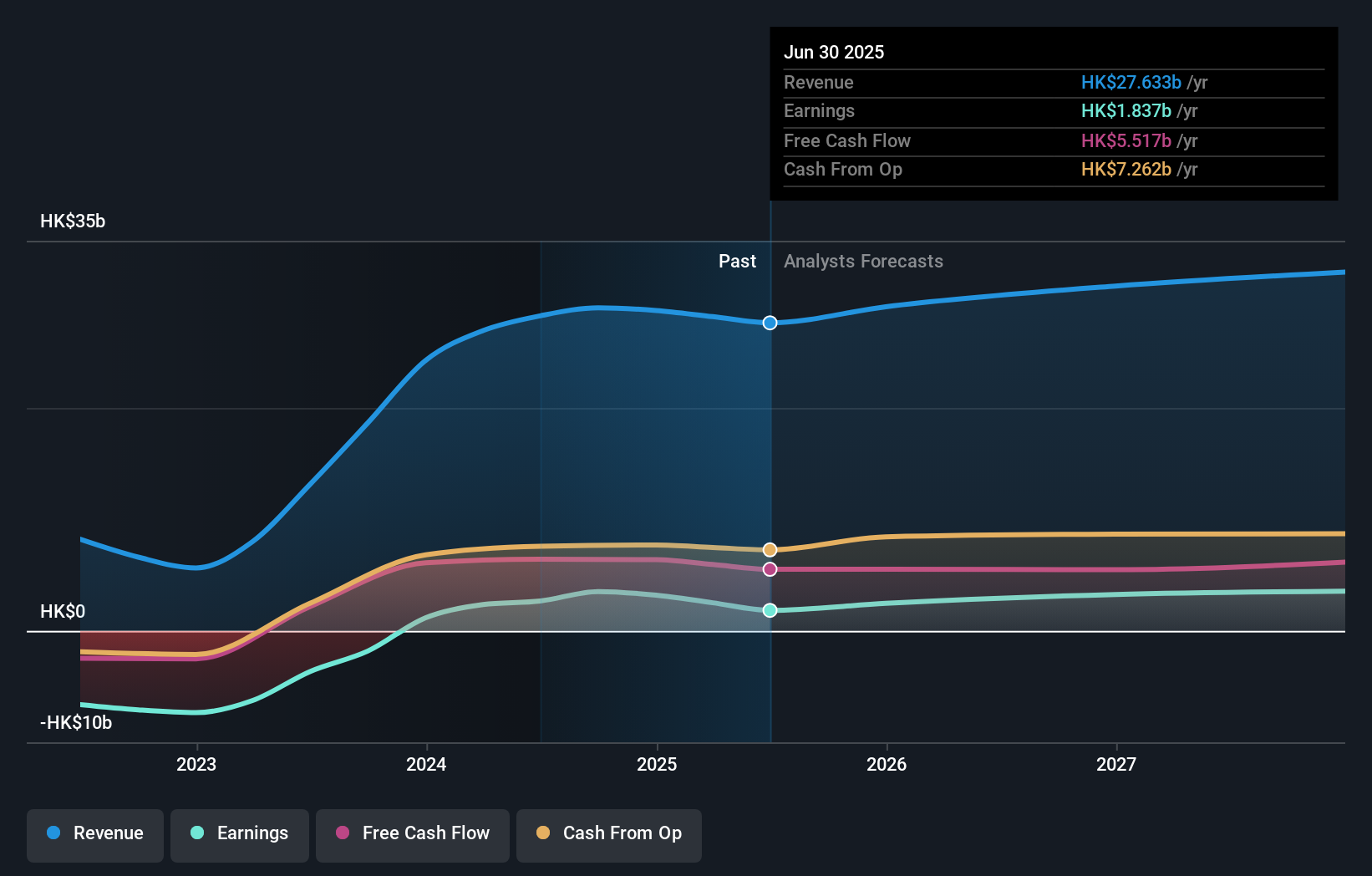Image resolution: width=1372 pixels, height=876 pixels.
Task: Click the HK$1.837b earnings value
Action: coord(1126,111)
